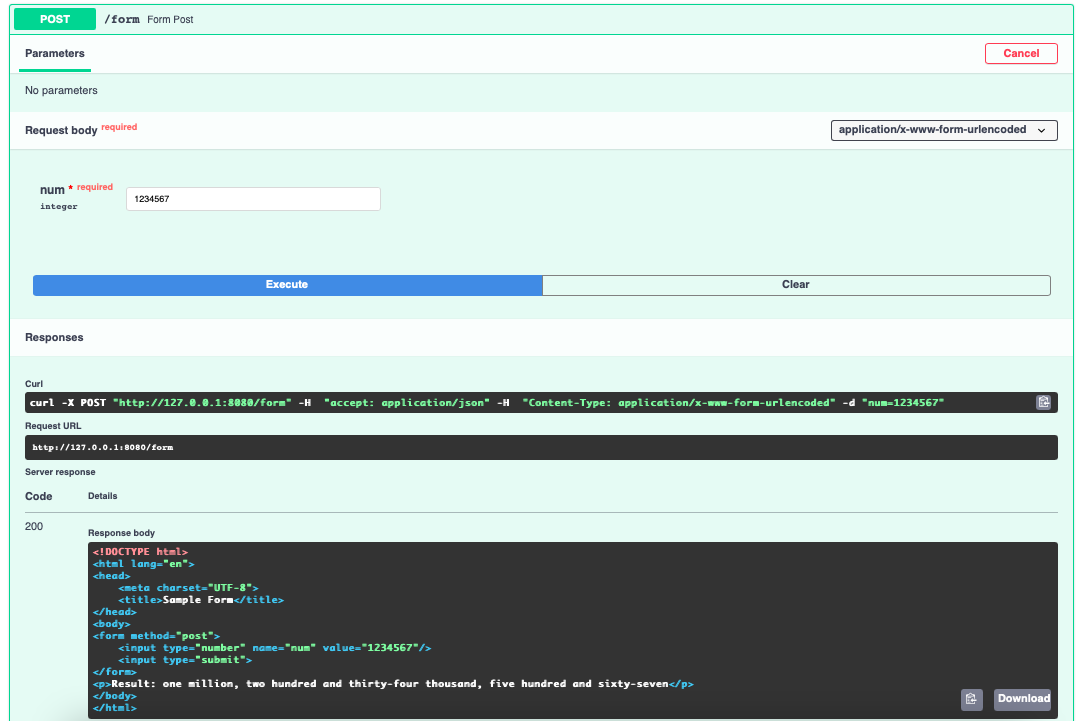Viewport: 1086px width, 721px height.
Task: Cancel the try-it-out mode
Action: pos(1021,53)
